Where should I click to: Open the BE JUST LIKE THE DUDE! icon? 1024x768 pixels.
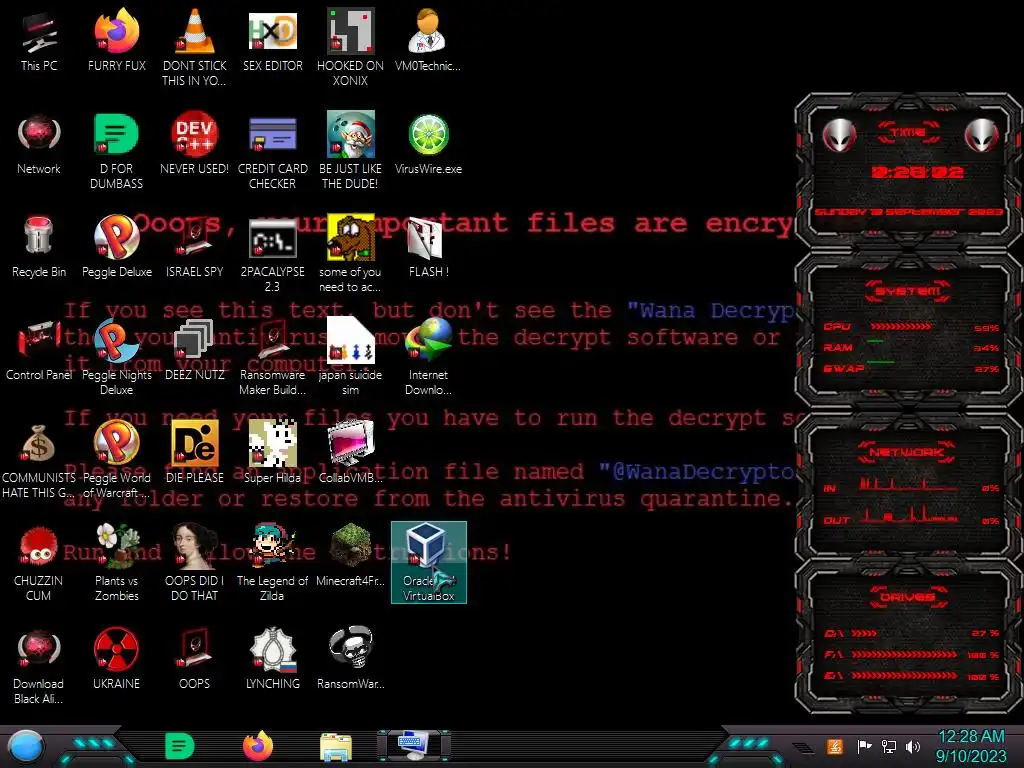click(350, 150)
